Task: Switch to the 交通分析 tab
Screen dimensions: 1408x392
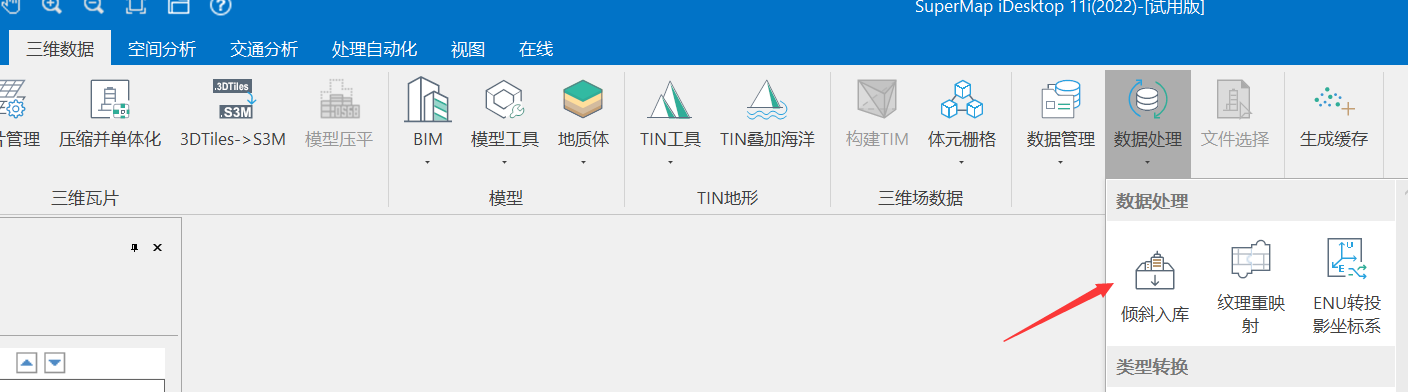Action: (x=264, y=49)
